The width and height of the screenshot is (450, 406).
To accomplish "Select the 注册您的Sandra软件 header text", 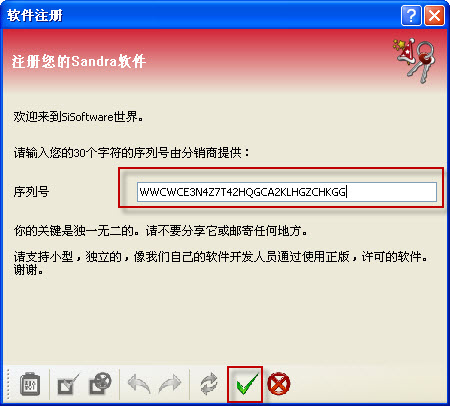I will pos(79,61).
